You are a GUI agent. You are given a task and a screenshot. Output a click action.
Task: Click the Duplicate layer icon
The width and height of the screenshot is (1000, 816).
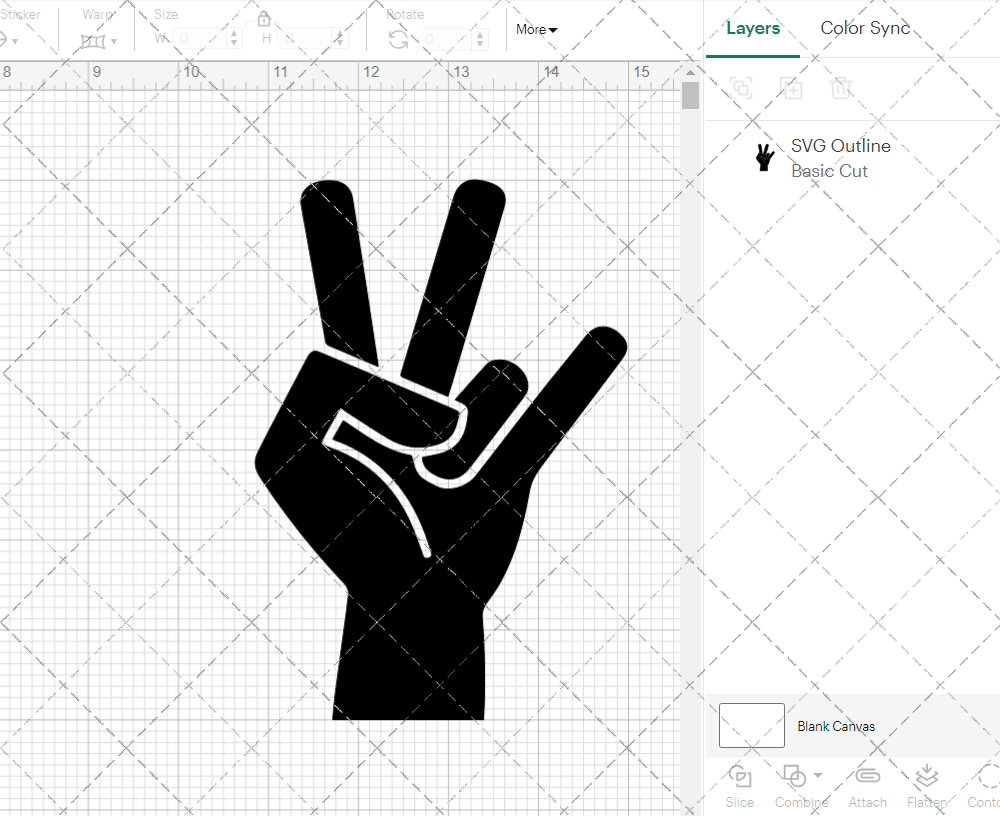tap(791, 88)
